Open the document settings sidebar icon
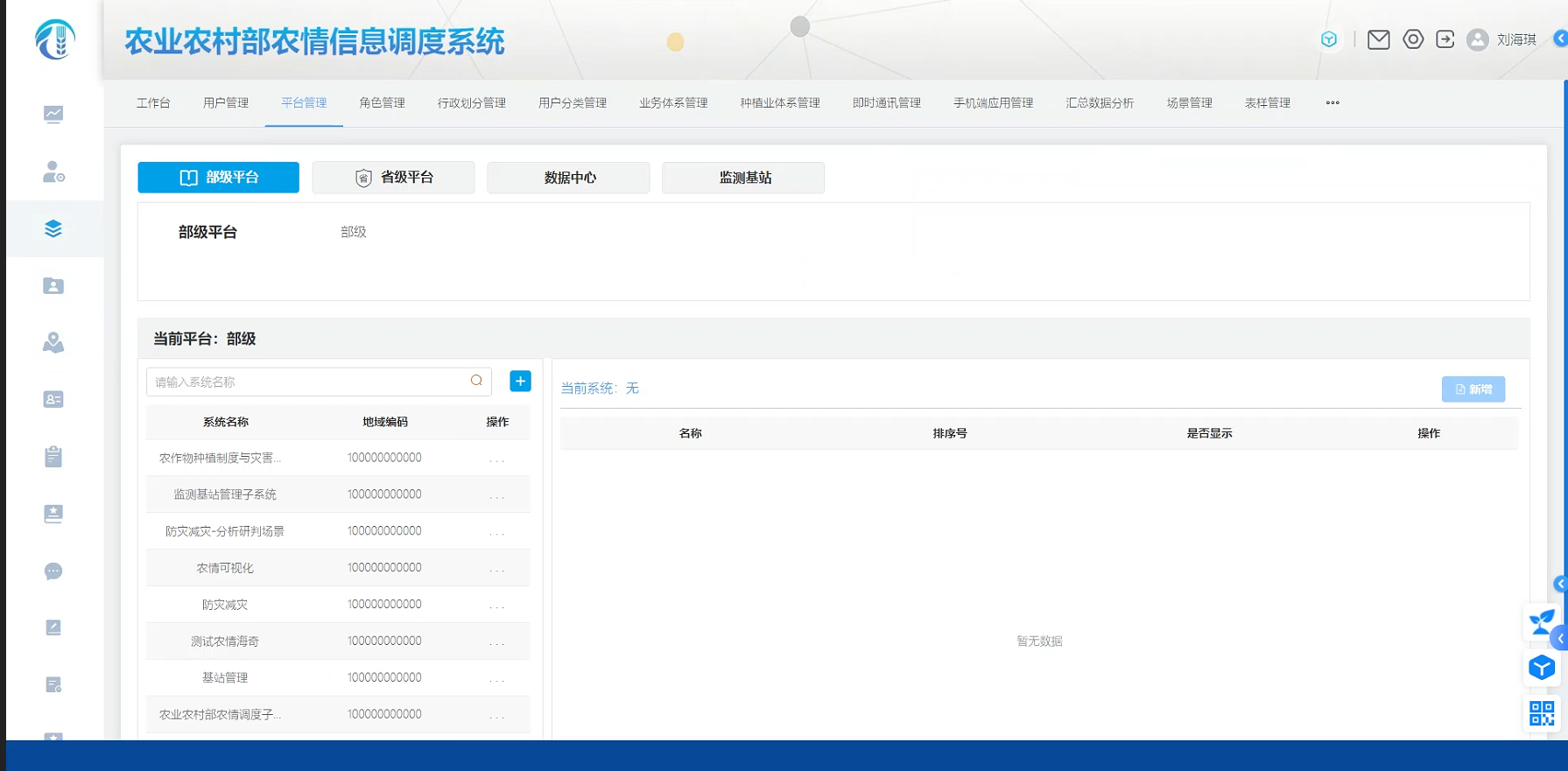 click(x=53, y=684)
